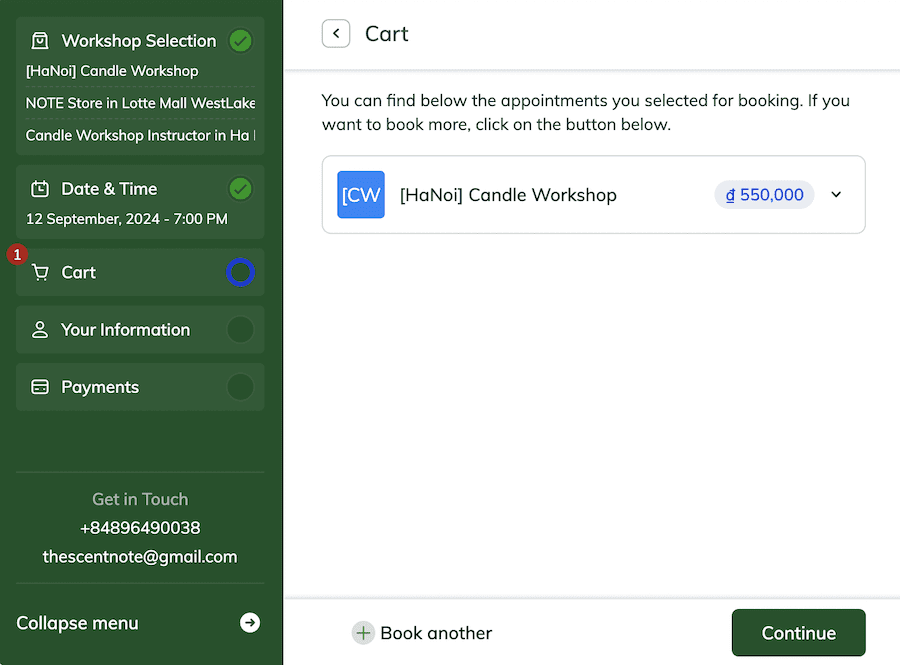The image size is (900, 665).
Task: Click the calendar icon for Date & Time
Action: pyautogui.click(x=40, y=189)
